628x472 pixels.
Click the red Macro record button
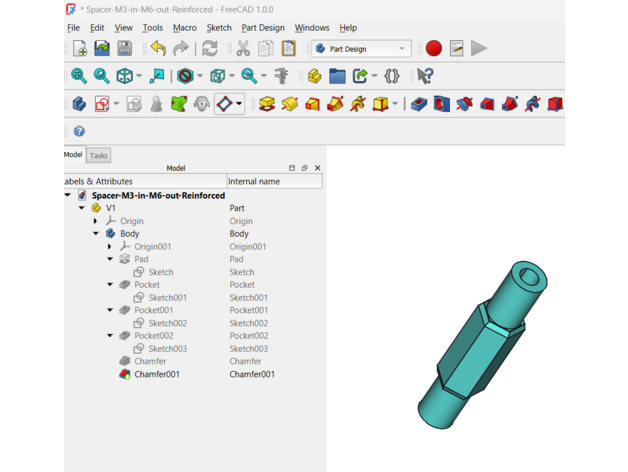click(x=434, y=49)
